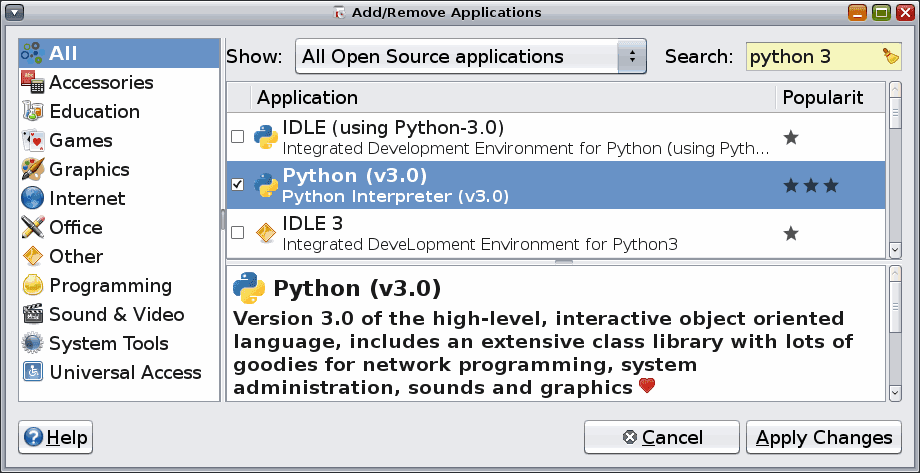Click the System Tools gear icon
920x473 pixels.
coord(33,344)
